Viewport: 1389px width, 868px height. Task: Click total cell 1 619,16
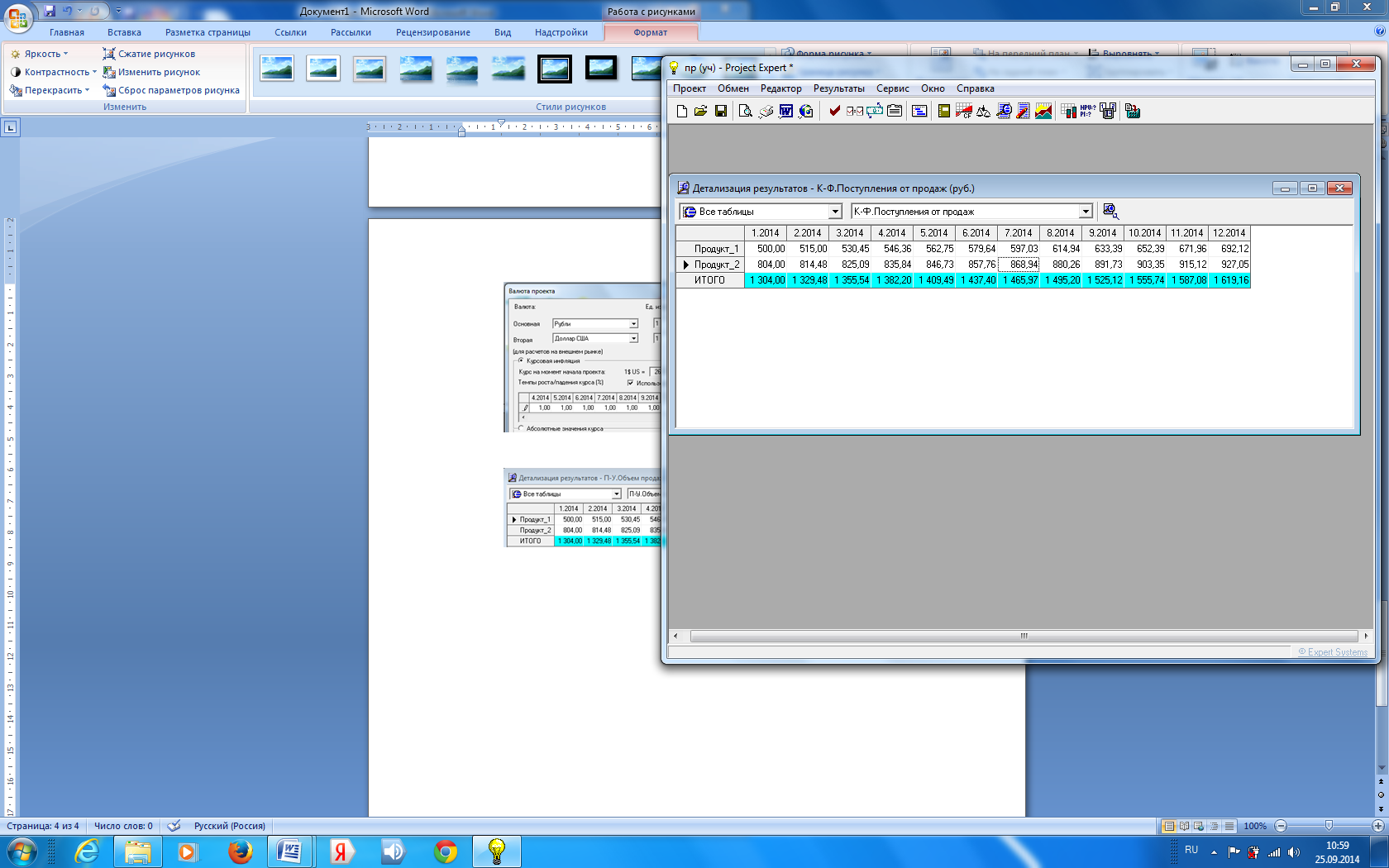[1229, 280]
